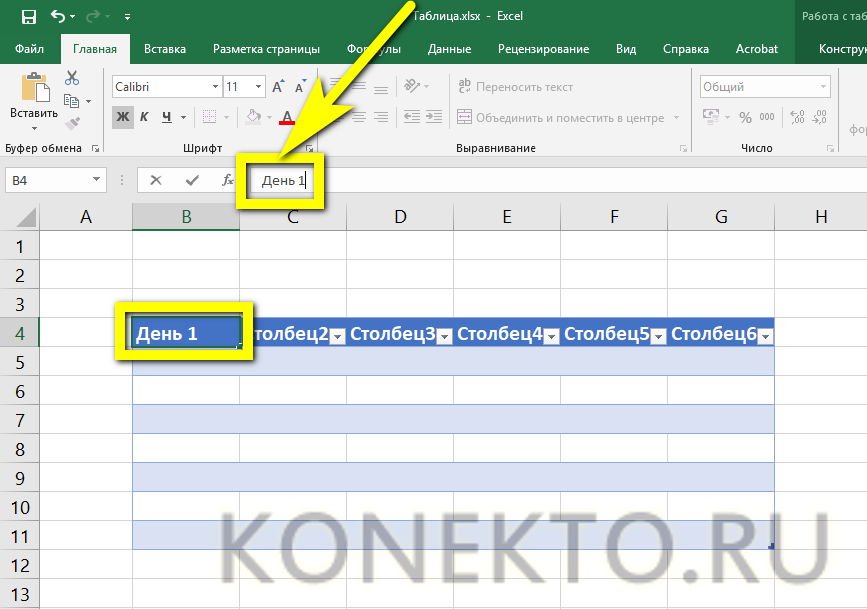Click the Undo arrow in title bar
867x609 pixels.
[58, 17]
